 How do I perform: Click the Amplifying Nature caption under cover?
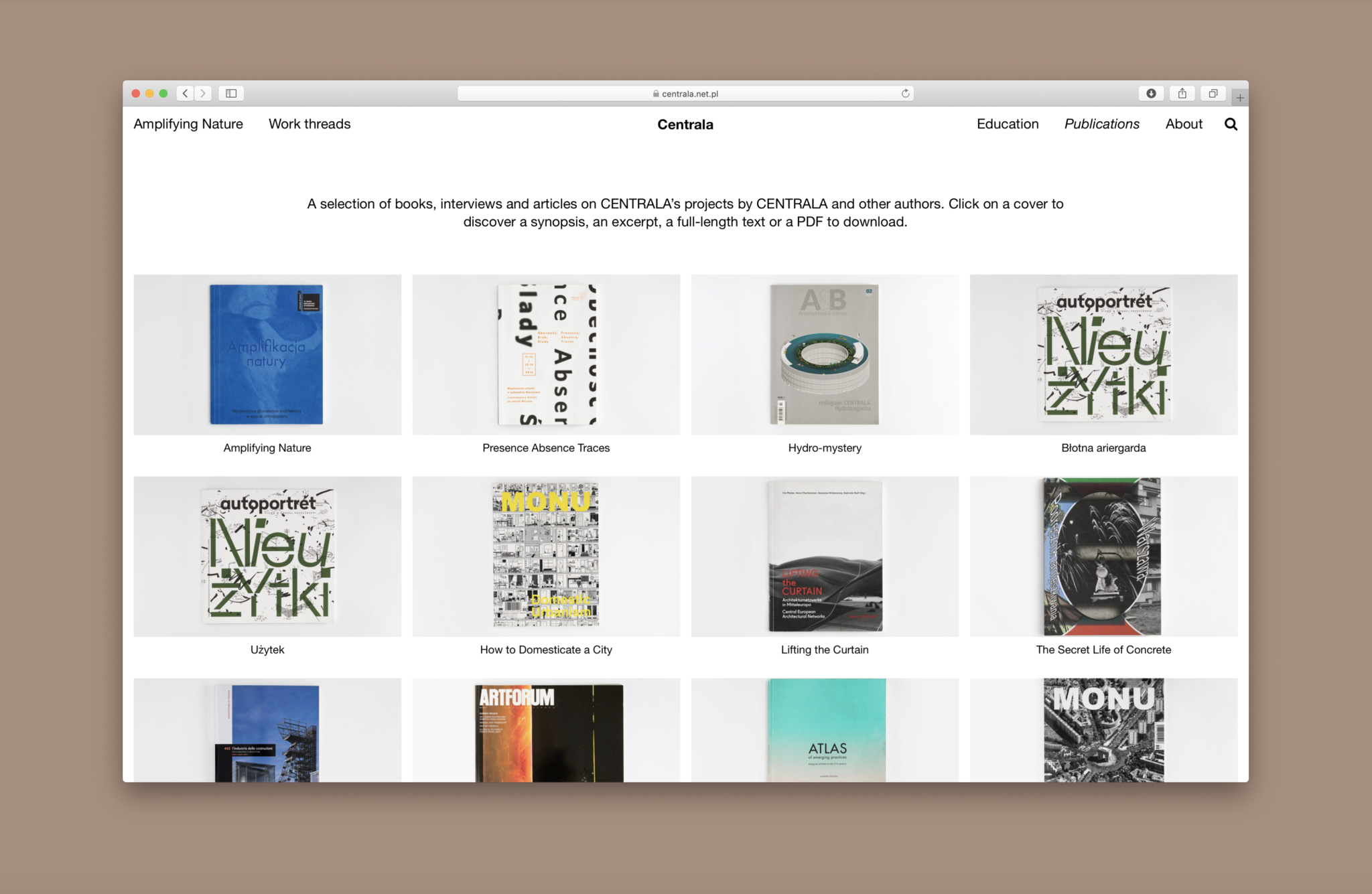click(x=267, y=448)
